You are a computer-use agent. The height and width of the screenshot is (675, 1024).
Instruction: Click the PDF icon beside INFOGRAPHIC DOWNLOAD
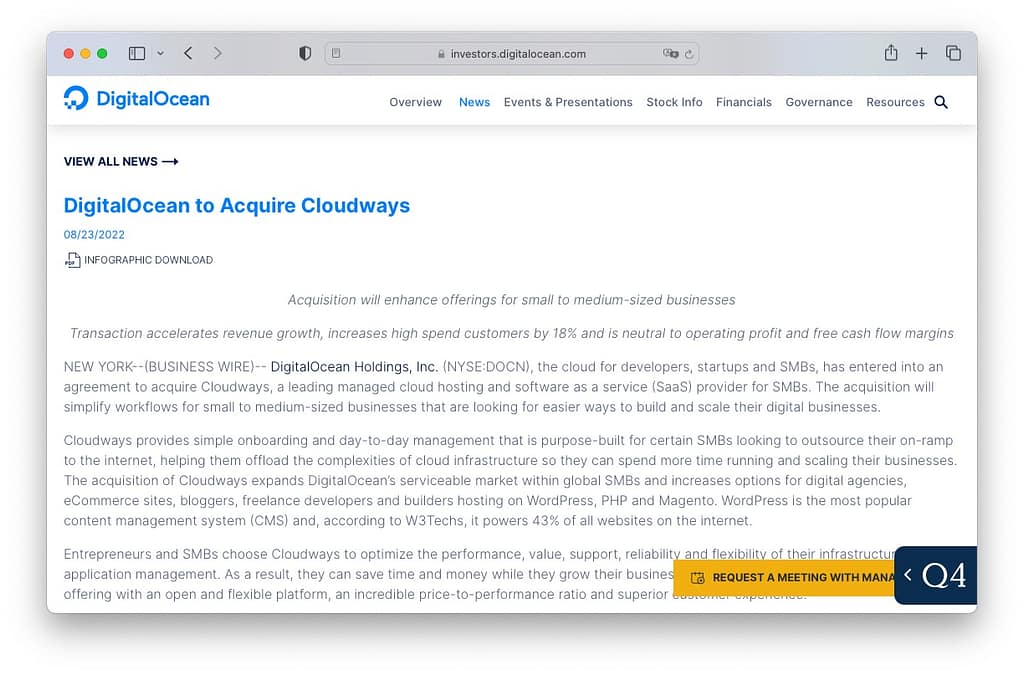(73, 259)
